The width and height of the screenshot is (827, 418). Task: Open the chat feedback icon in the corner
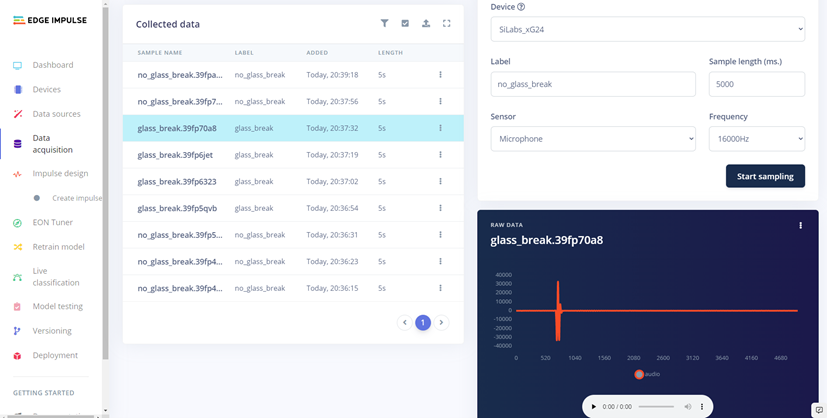[x=818, y=410]
